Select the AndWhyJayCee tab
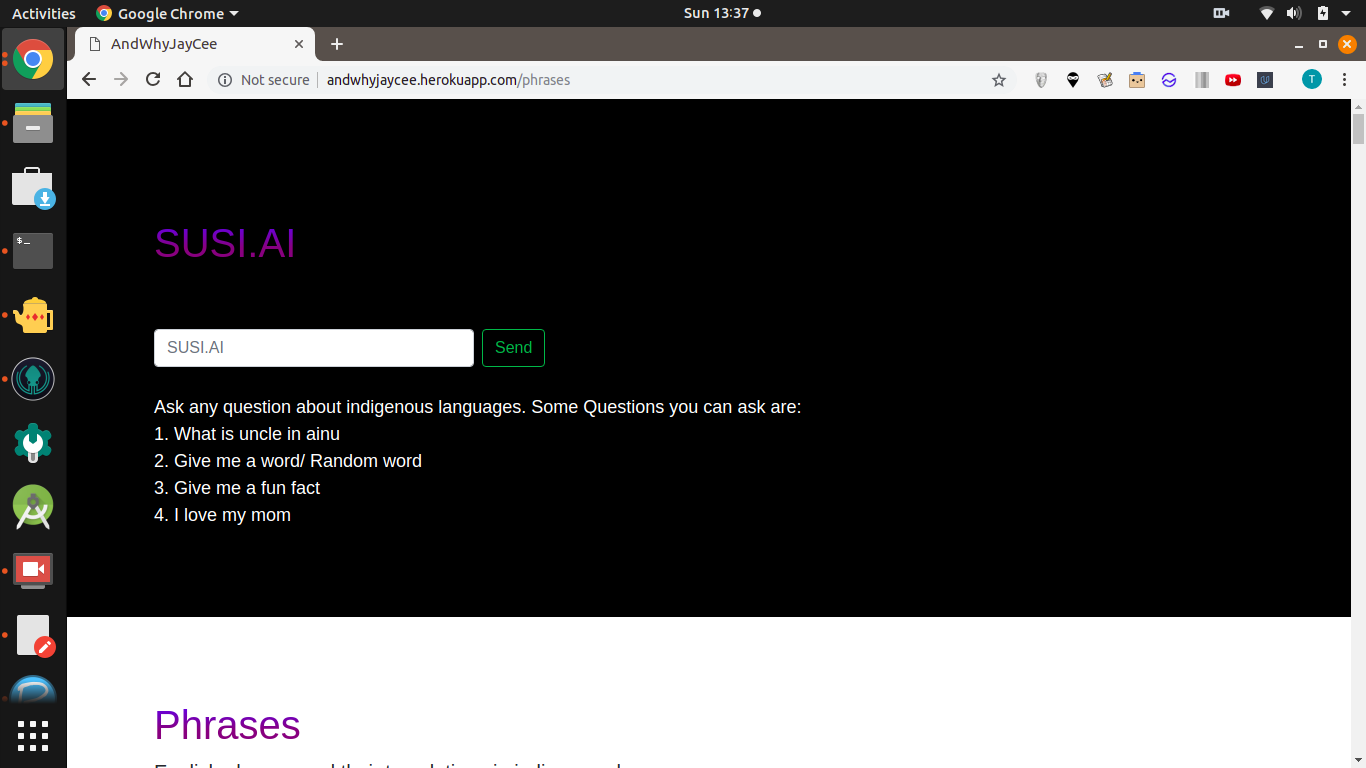This screenshot has height=768, width=1366. tap(195, 44)
